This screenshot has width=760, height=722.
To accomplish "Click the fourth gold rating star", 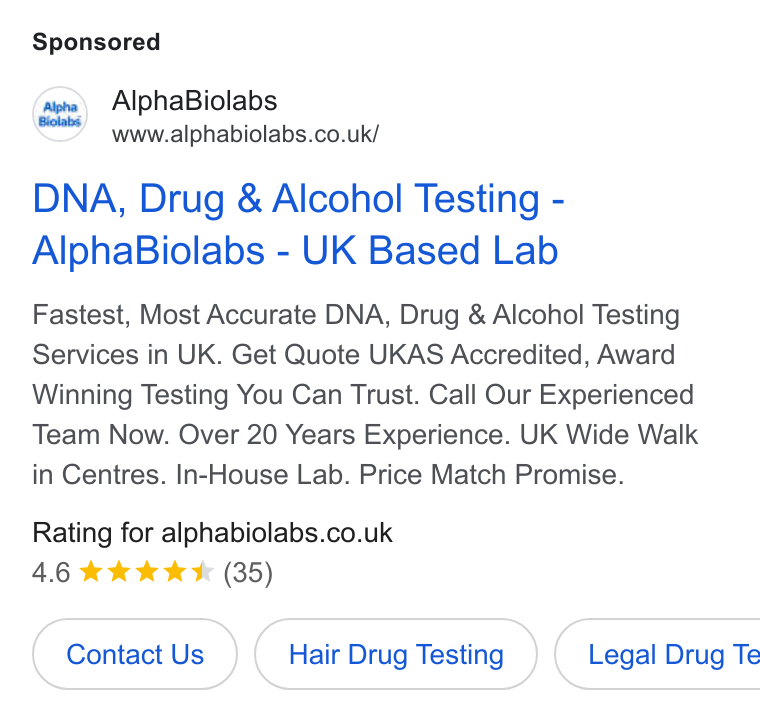I will (x=174, y=571).
